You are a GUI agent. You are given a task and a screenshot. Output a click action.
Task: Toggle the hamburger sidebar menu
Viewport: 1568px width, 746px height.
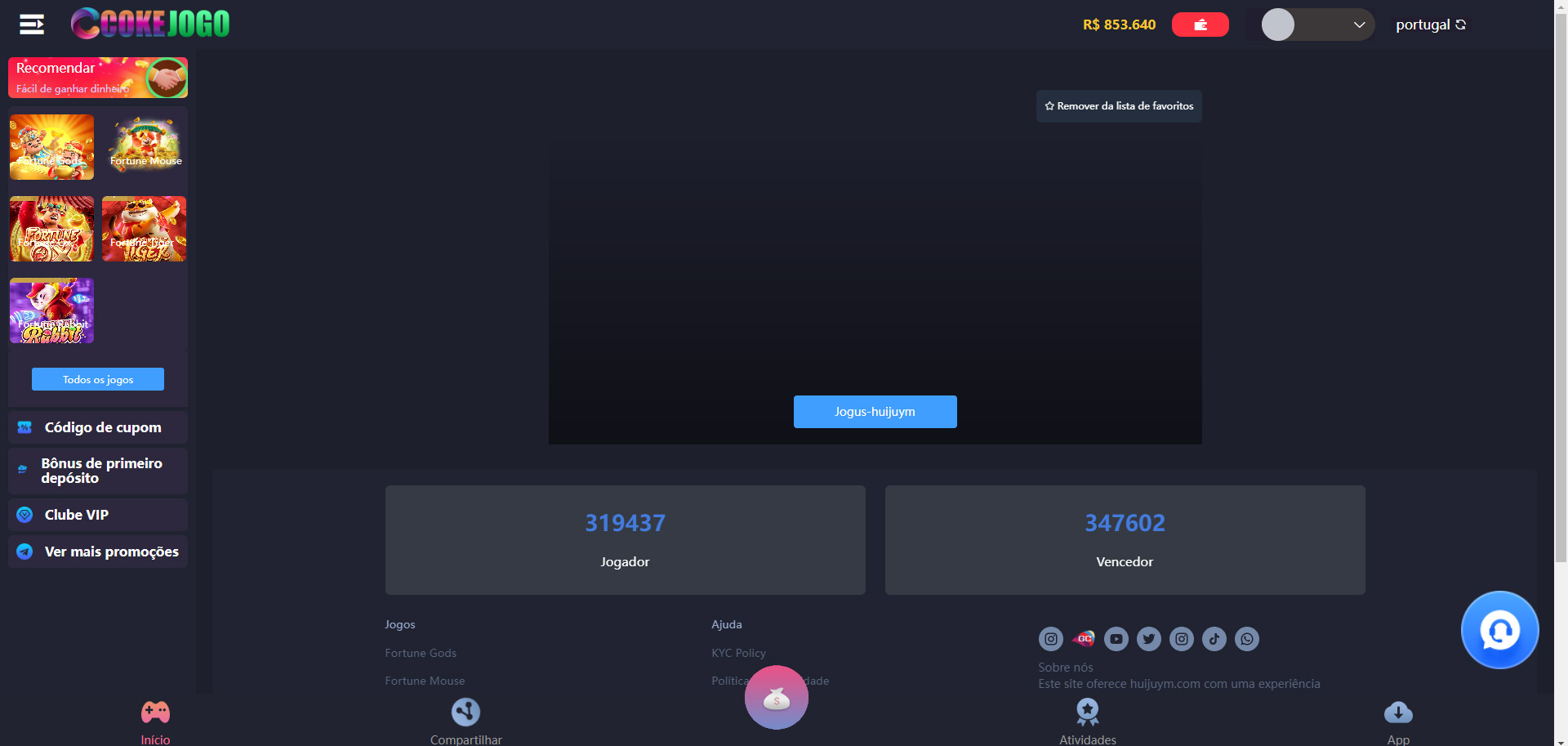point(32,25)
